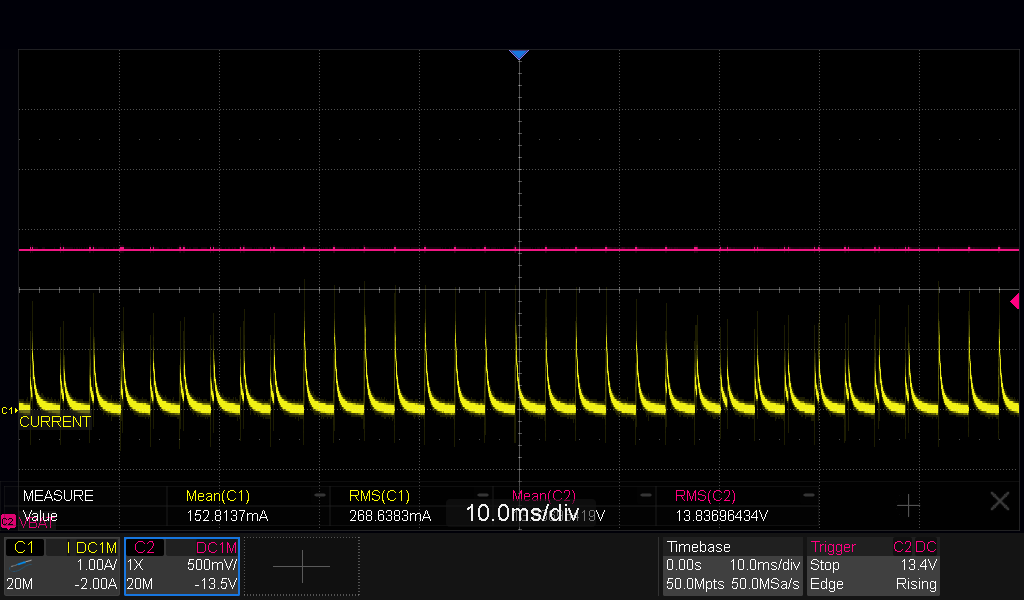Click the blue trigger position marker
This screenshot has width=1024, height=600.
coord(519,55)
